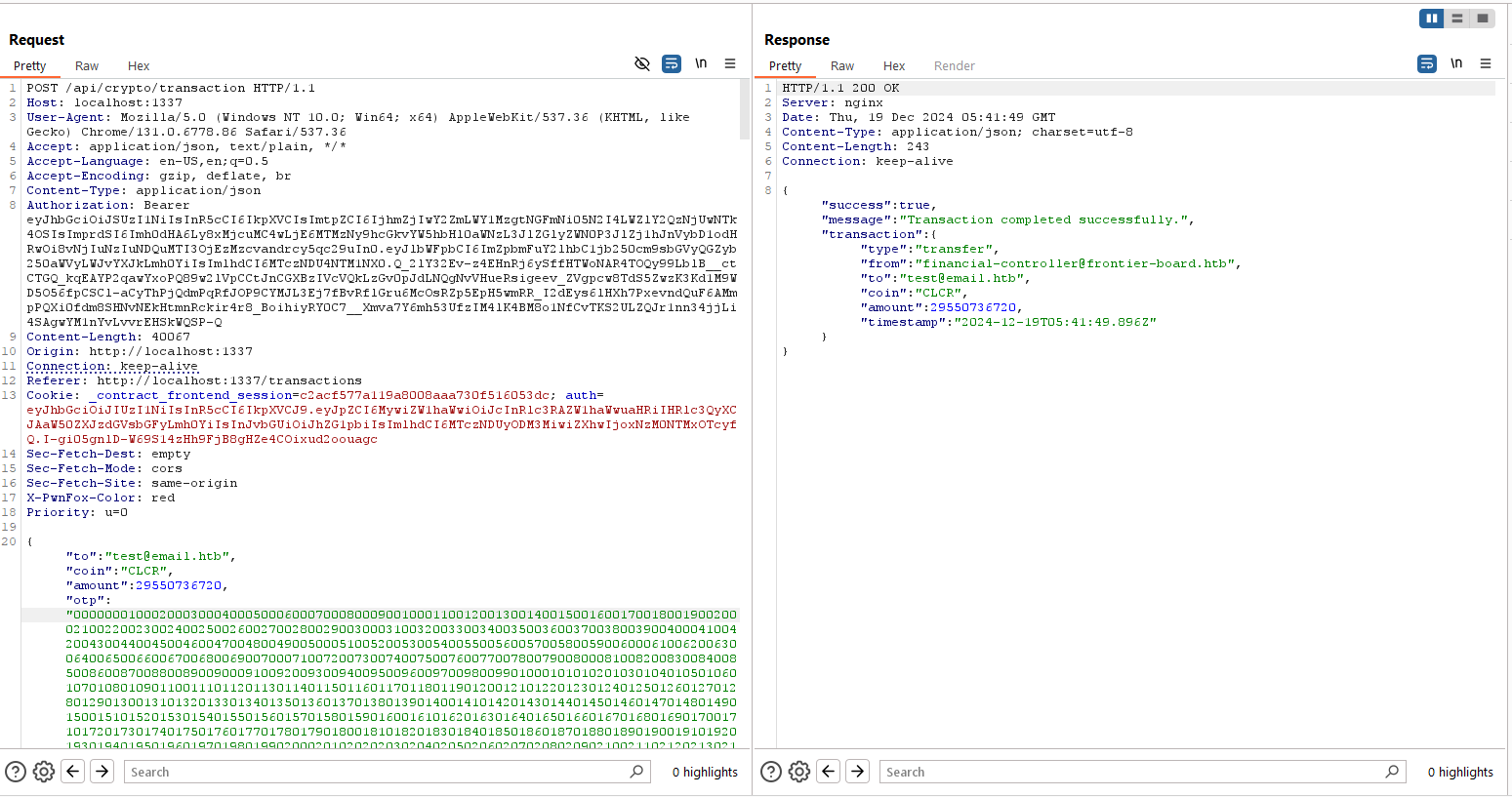Click the request body "otp" key
This screenshot has height=797, width=1512.
(x=85, y=600)
